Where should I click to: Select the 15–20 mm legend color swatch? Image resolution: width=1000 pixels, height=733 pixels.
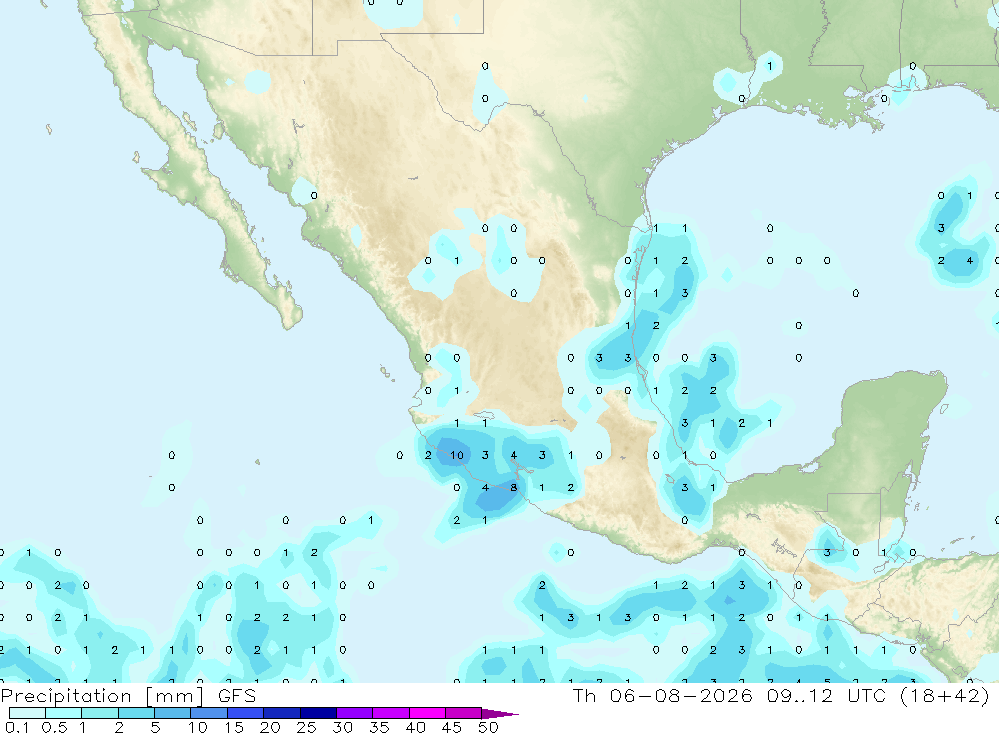(246, 713)
